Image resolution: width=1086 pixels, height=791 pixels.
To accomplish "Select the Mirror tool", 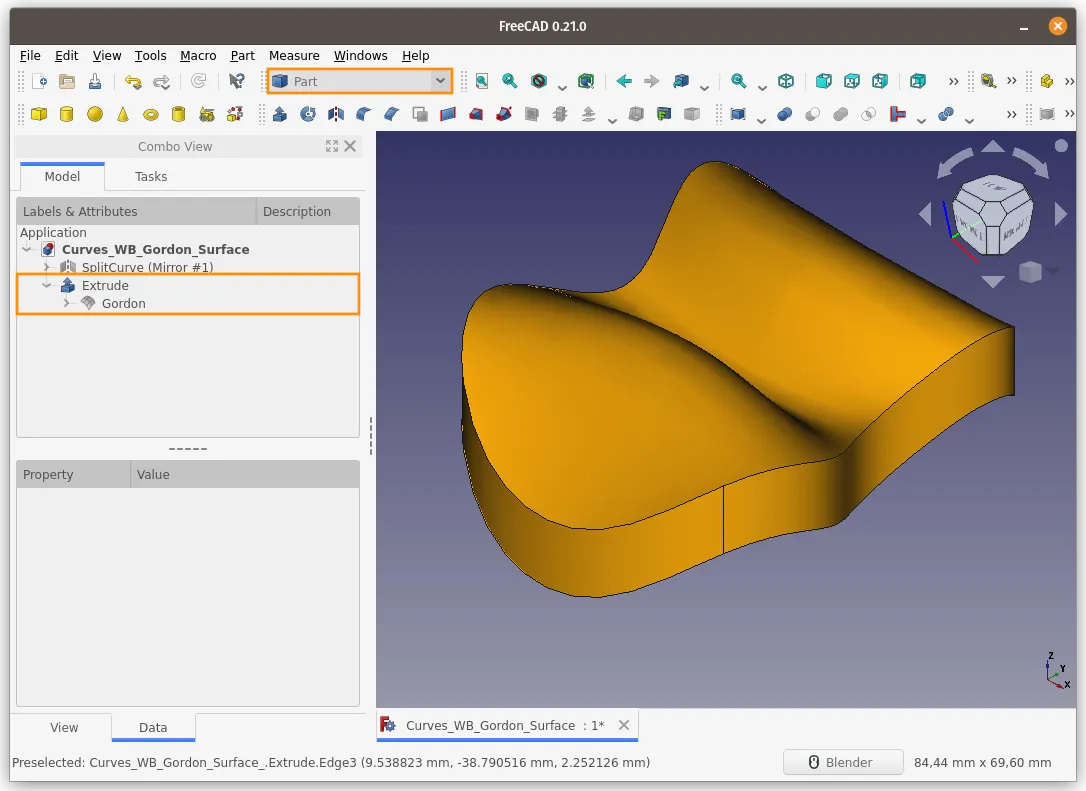I will (336, 114).
